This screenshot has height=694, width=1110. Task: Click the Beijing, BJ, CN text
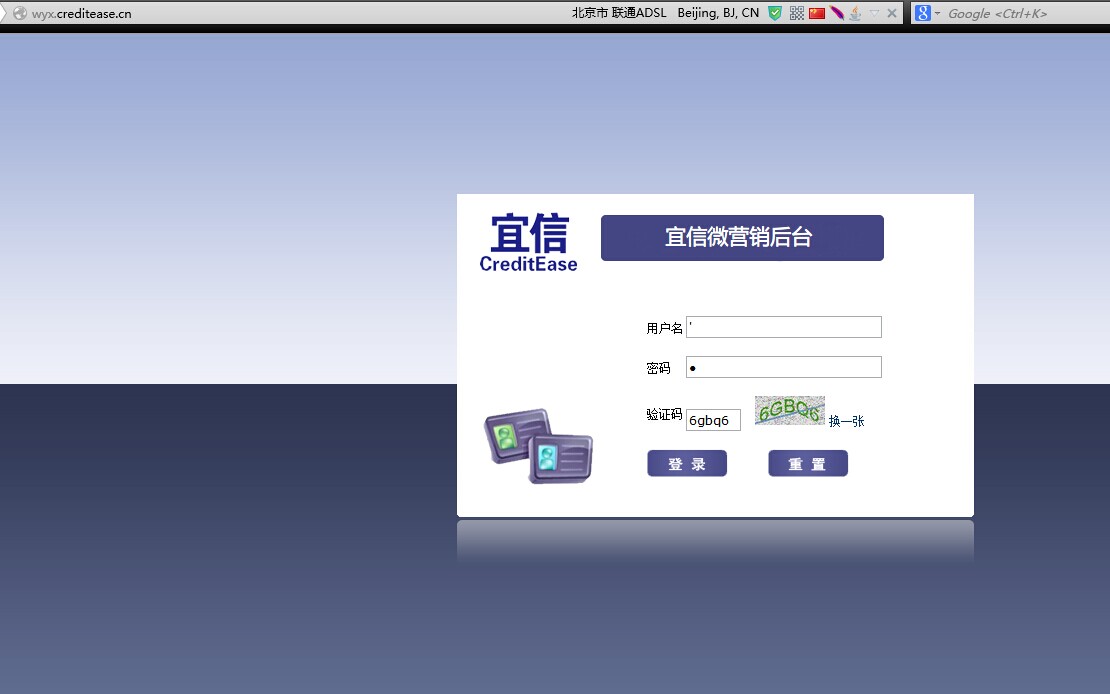(718, 13)
